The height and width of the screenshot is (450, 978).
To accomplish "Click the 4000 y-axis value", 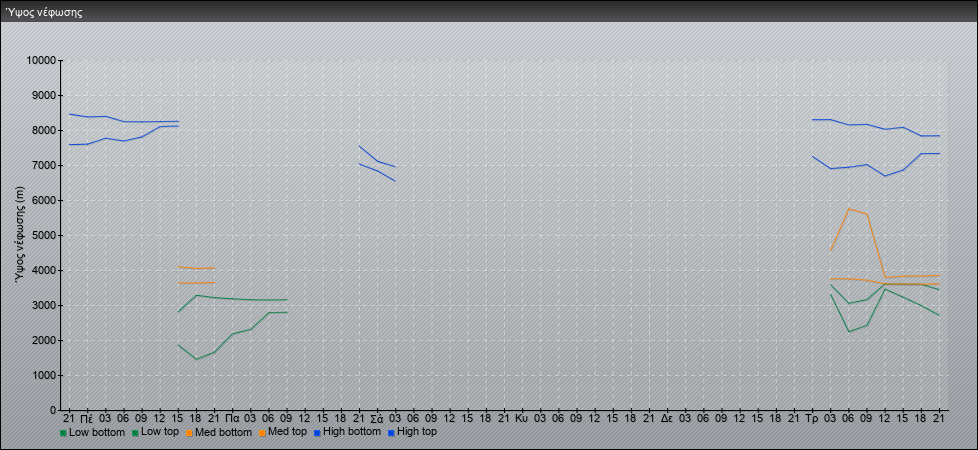I will [44, 270].
